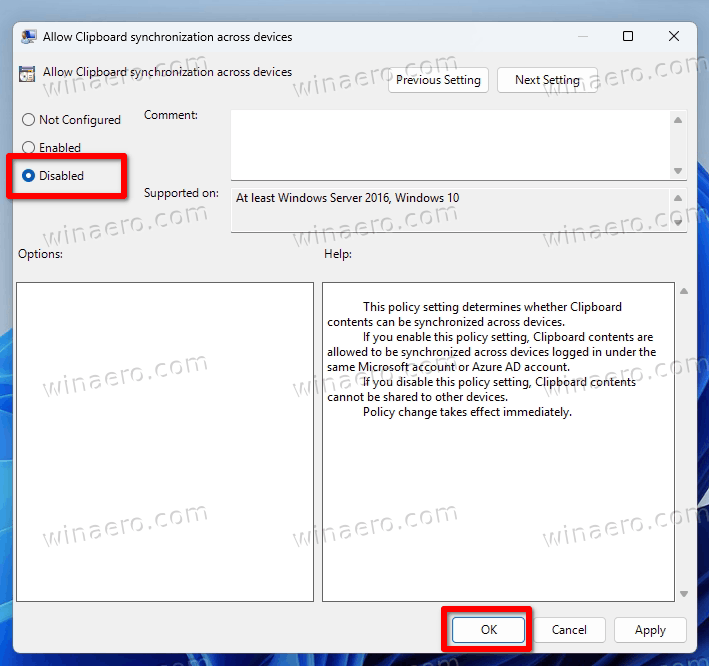Click the Help pane scroll up arrow
The image size is (709, 666).
point(684,291)
